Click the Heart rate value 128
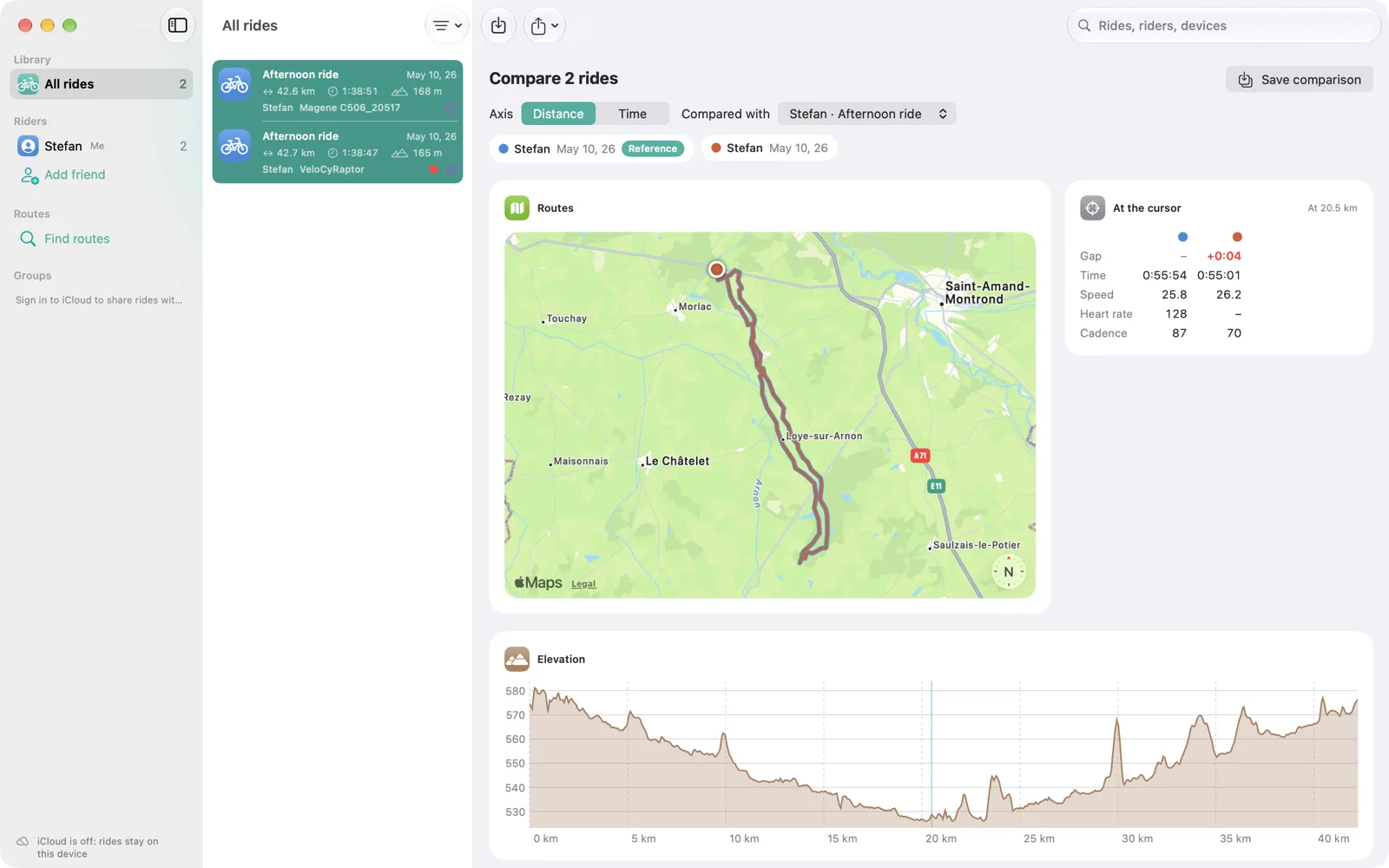This screenshot has width=1389, height=868. 1175,314
